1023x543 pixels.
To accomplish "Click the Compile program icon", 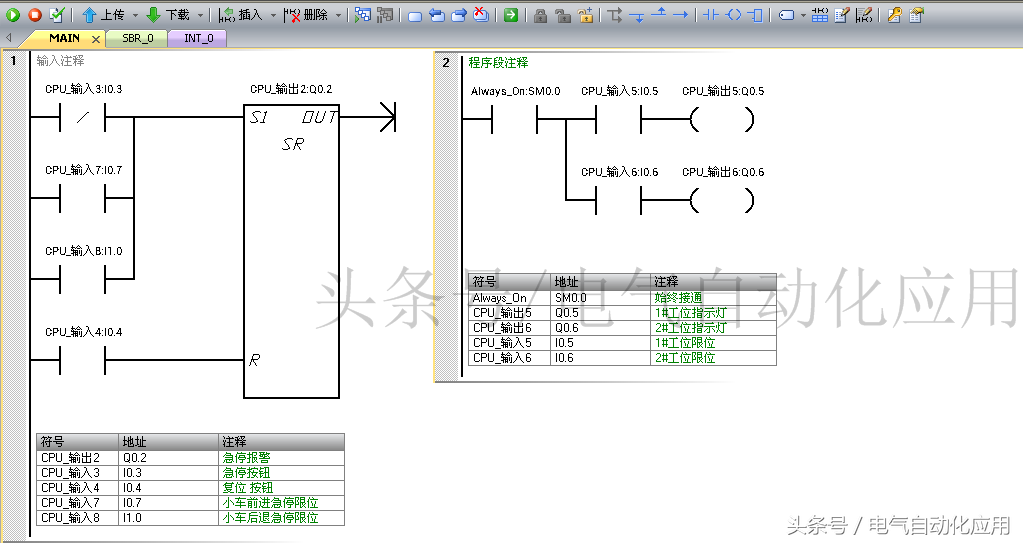I will (x=57, y=14).
